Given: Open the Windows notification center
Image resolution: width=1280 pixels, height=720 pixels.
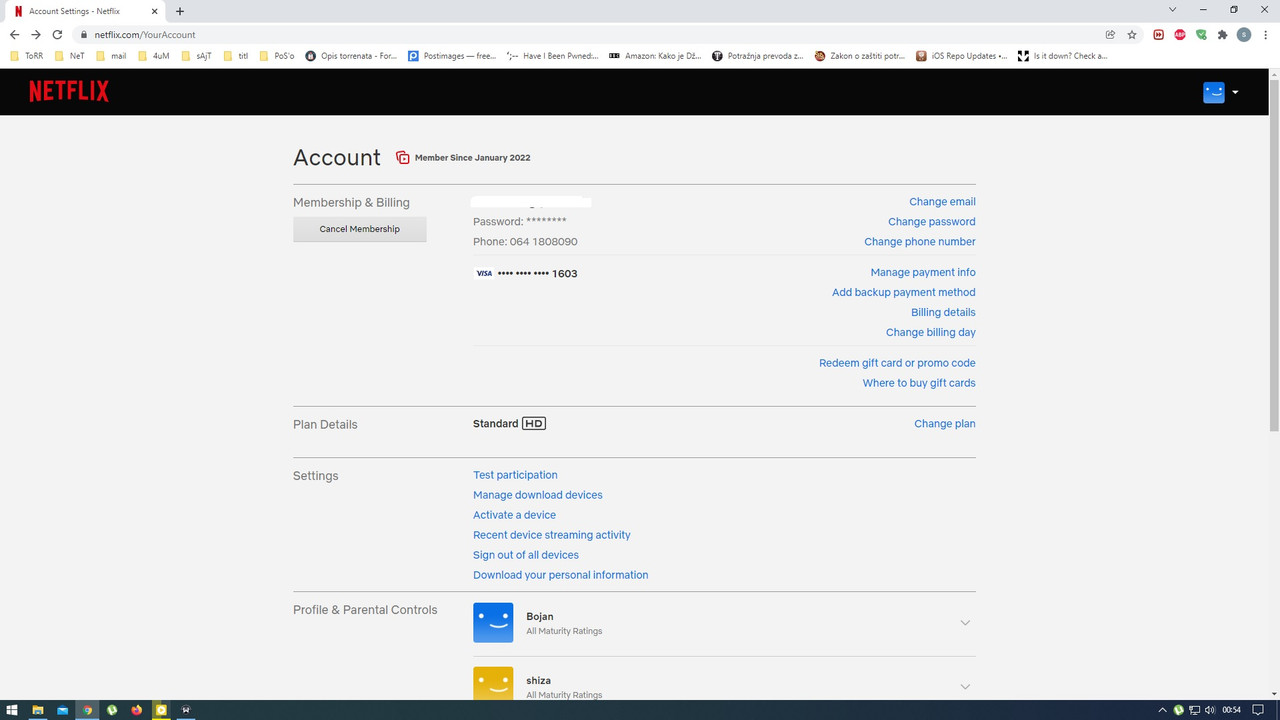Looking at the screenshot, I should coord(1258,710).
